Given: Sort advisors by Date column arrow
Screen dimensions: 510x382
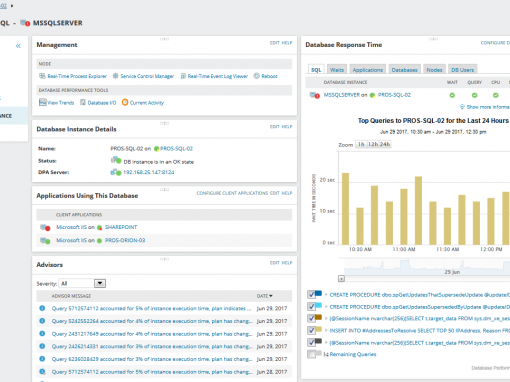Looking at the screenshot, I should (x=271, y=296).
